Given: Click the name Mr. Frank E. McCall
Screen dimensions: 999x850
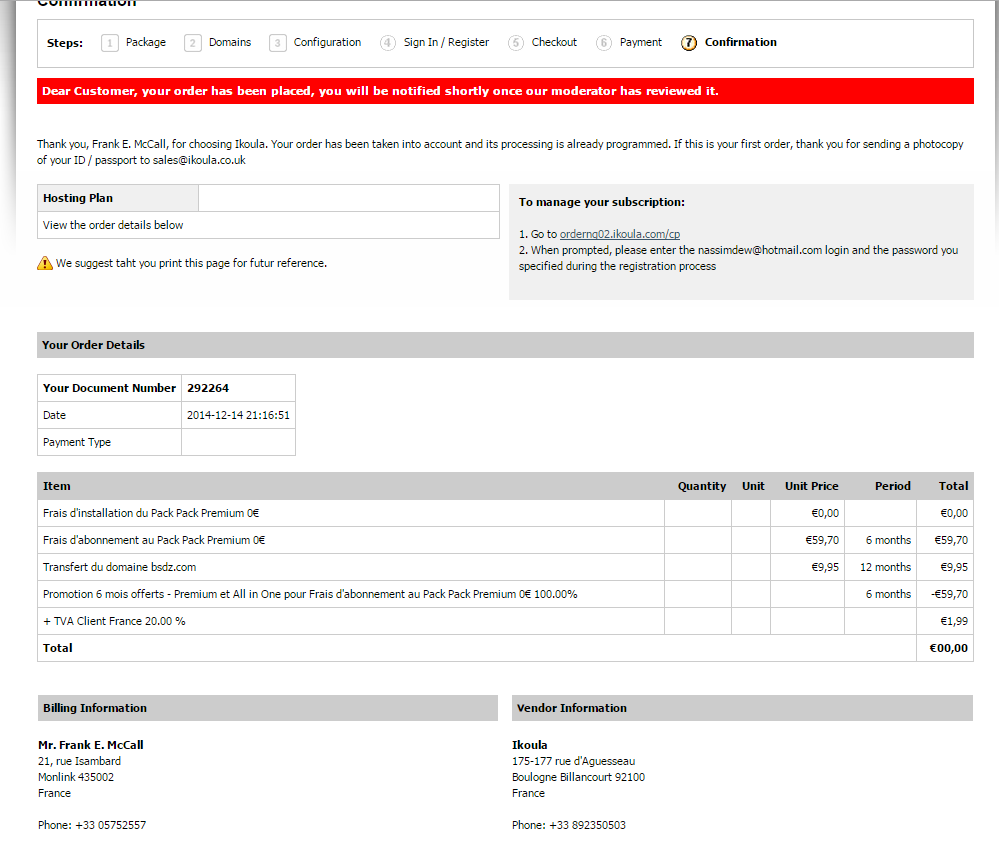Looking at the screenshot, I should coord(90,745).
